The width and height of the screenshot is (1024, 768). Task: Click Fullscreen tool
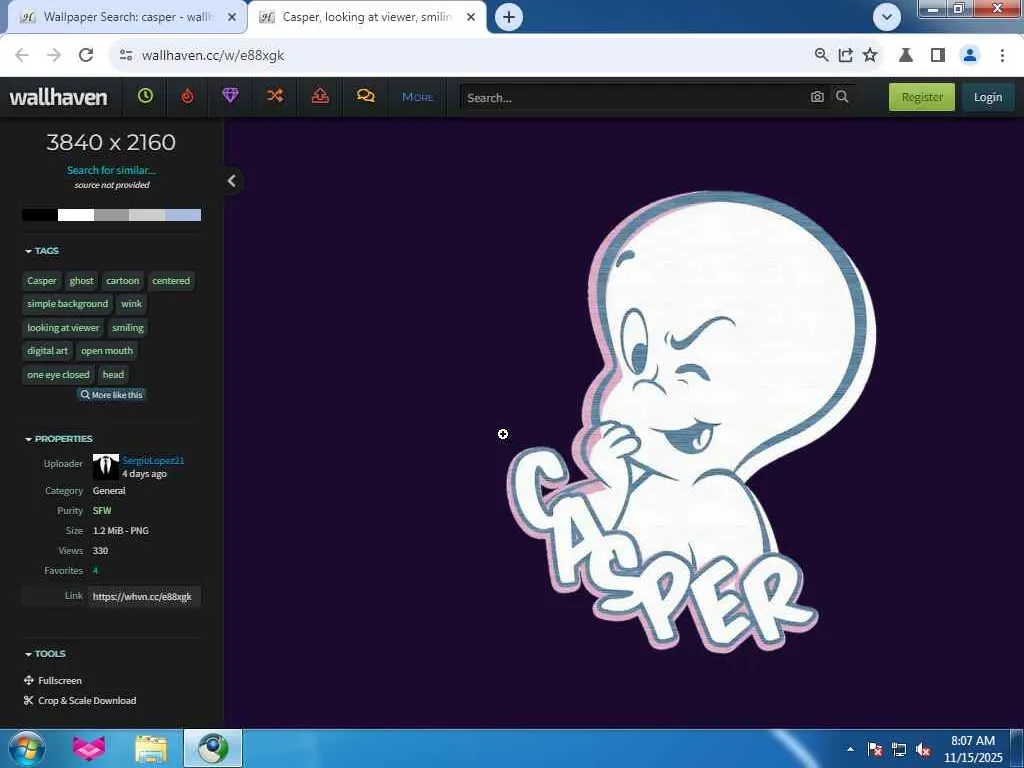coord(53,680)
